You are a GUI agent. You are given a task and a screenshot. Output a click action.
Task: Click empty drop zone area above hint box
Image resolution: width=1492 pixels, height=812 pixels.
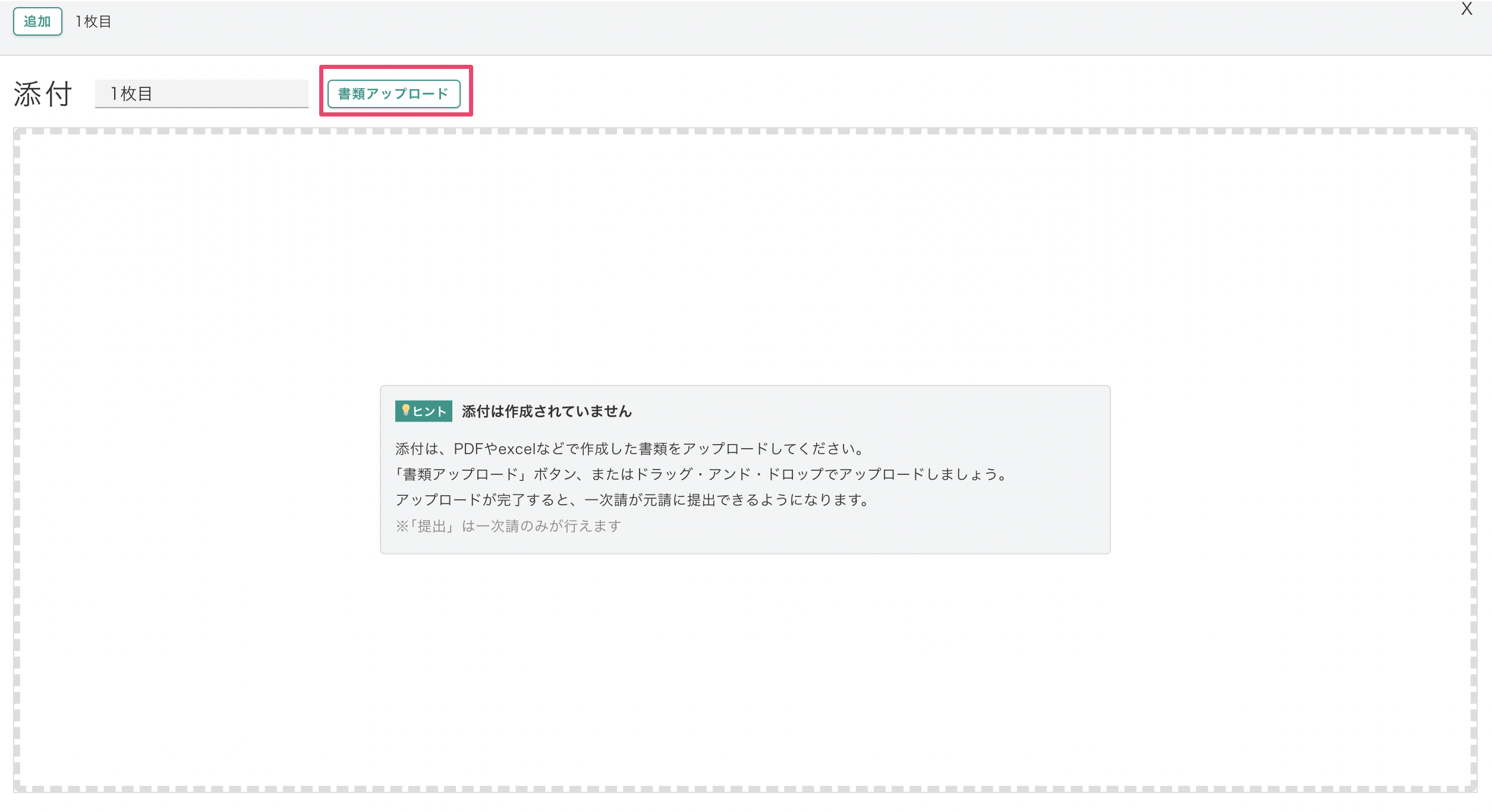(x=744, y=256)
